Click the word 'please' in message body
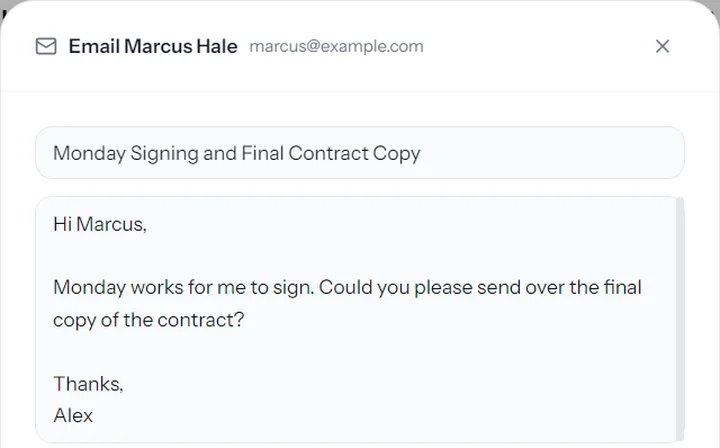This screenshot has height=448, width=720. click(443, 288)
